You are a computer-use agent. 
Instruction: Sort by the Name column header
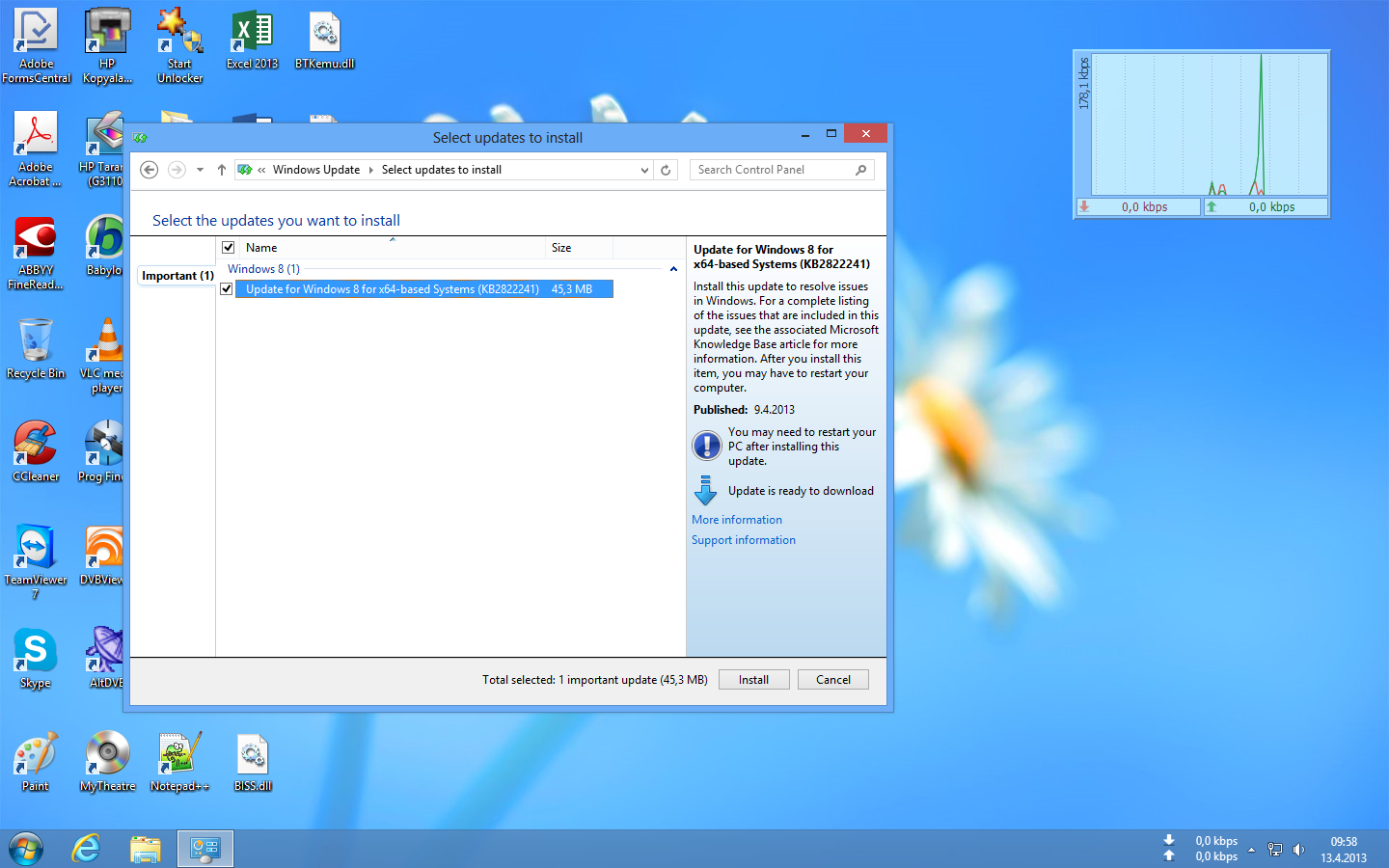point(391,248)
